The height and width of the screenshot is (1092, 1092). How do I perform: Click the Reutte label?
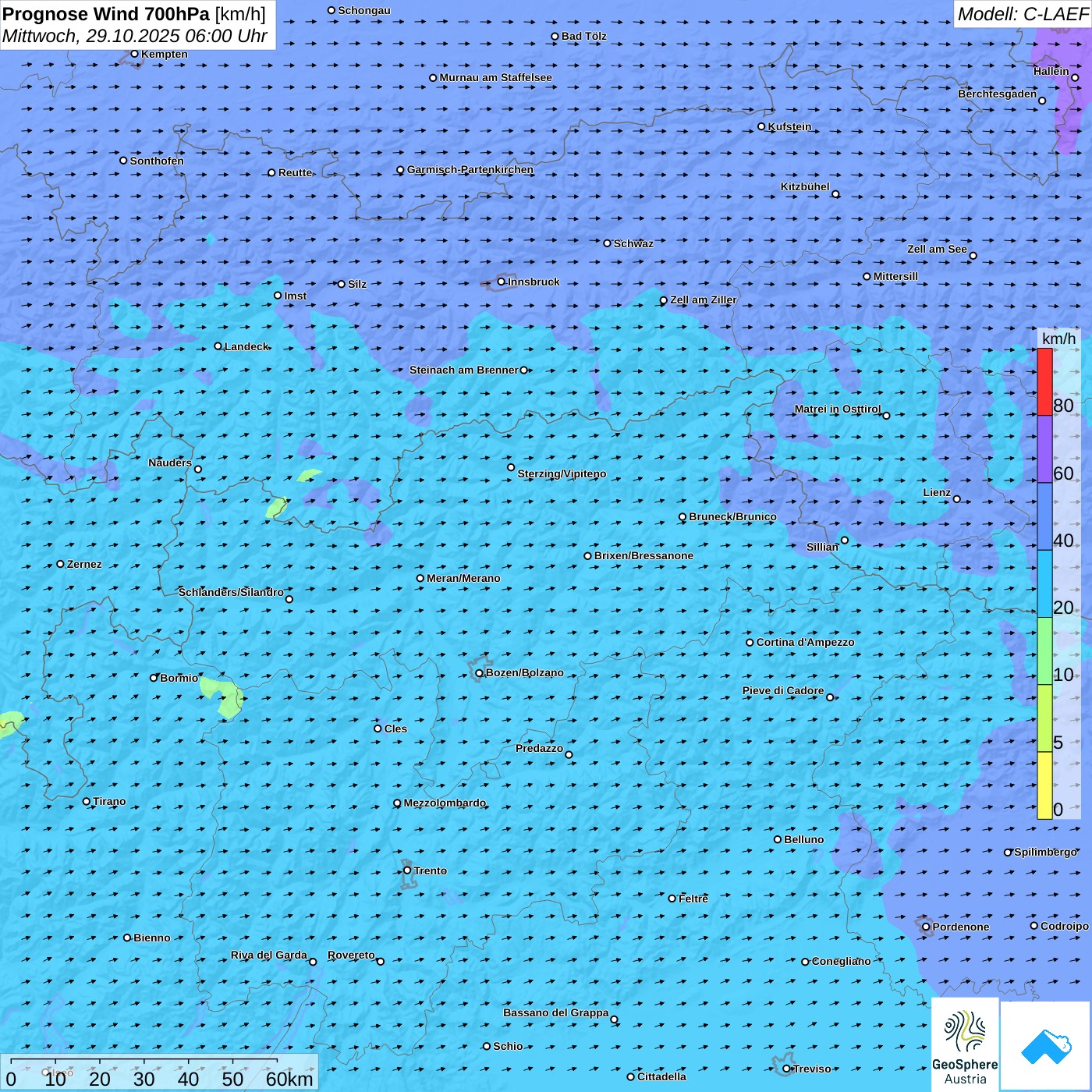[295, 172]
